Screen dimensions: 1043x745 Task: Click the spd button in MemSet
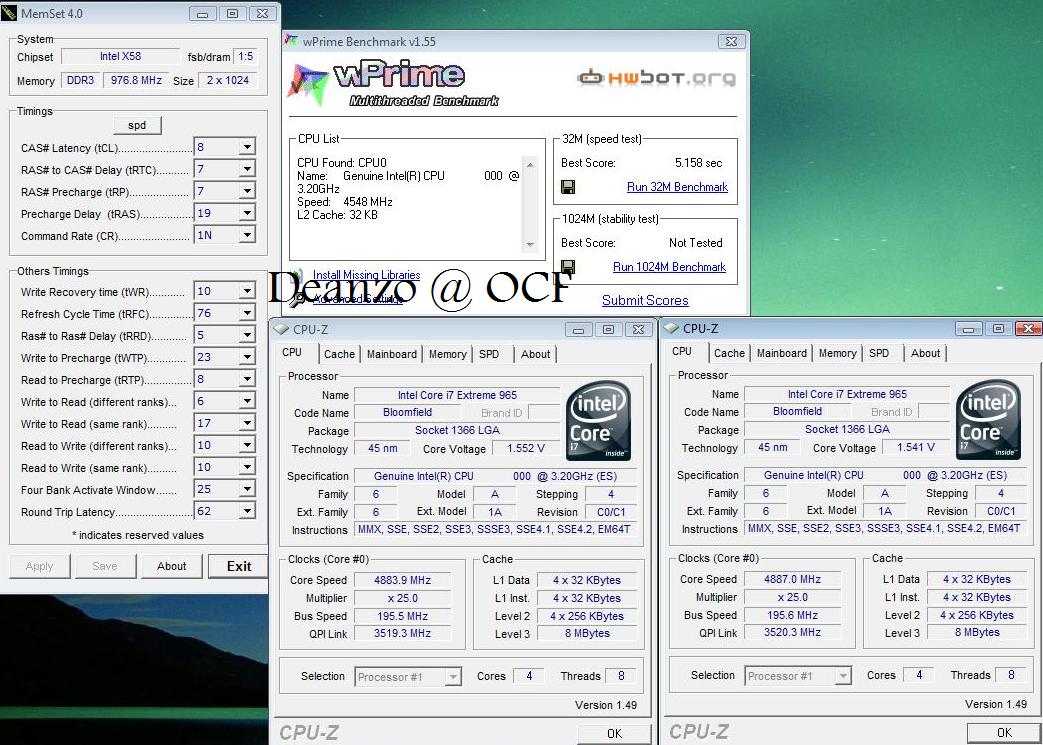[x=137, y=125]
